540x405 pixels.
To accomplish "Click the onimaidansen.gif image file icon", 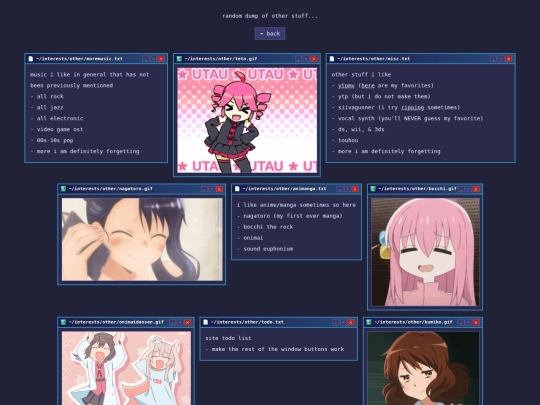I will tap(63, 322).
